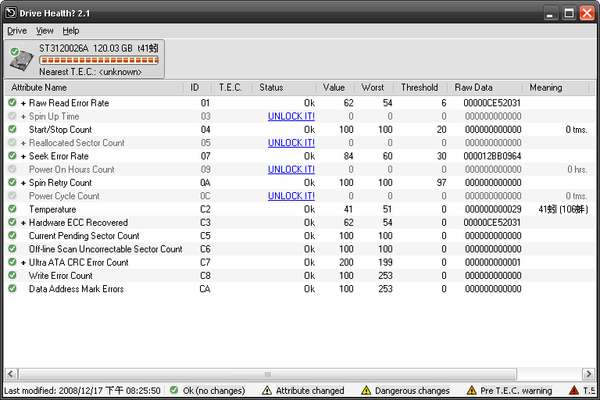Image resolution: width=600 pixels, height=400 pixels.
Task: Expand the plus sign beside Hardware ECC Recovered
Action: click(23, 223)
